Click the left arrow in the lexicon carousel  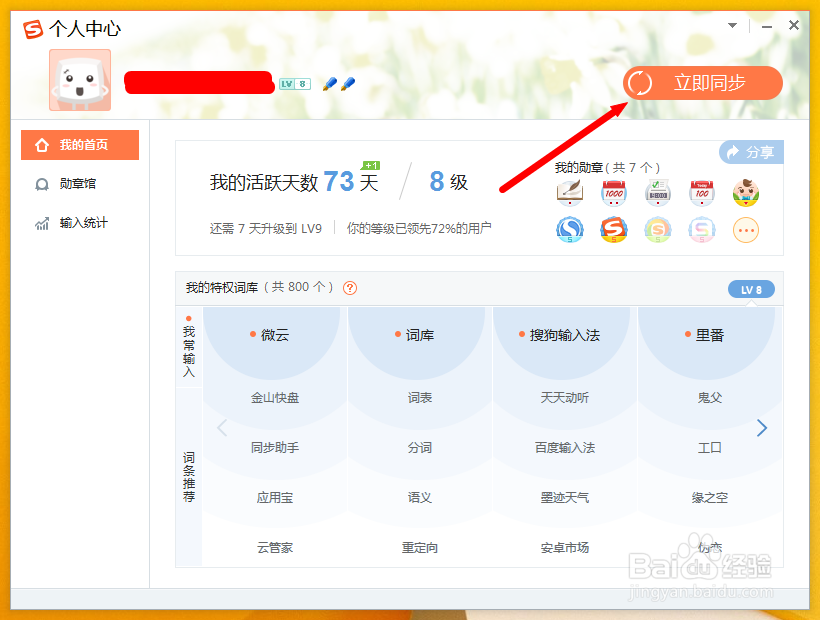221,427
